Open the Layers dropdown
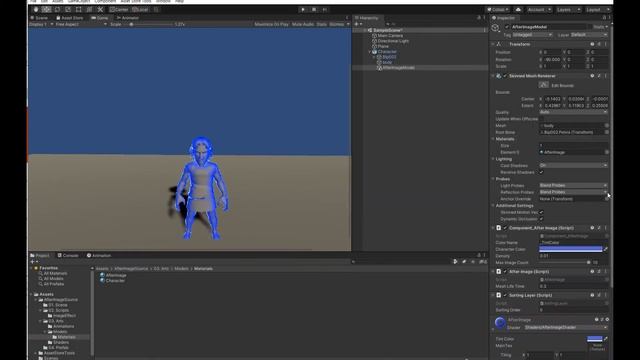 click(568, 9)
